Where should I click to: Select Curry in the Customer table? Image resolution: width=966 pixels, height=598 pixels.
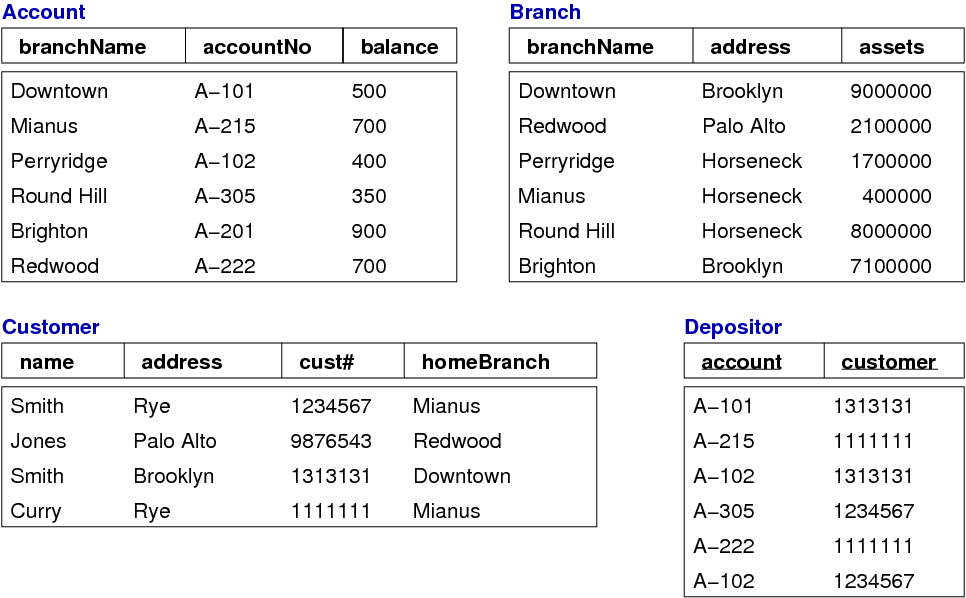click(x=36, y=511)
